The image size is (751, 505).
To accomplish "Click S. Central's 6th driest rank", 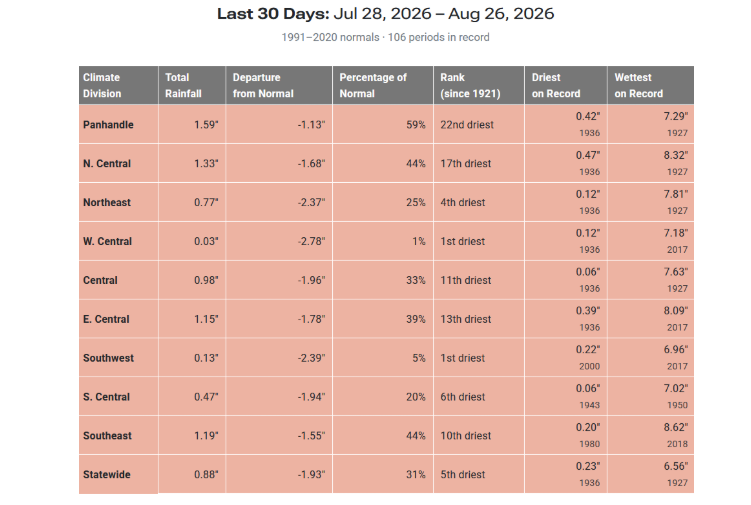I will point(463,397).
